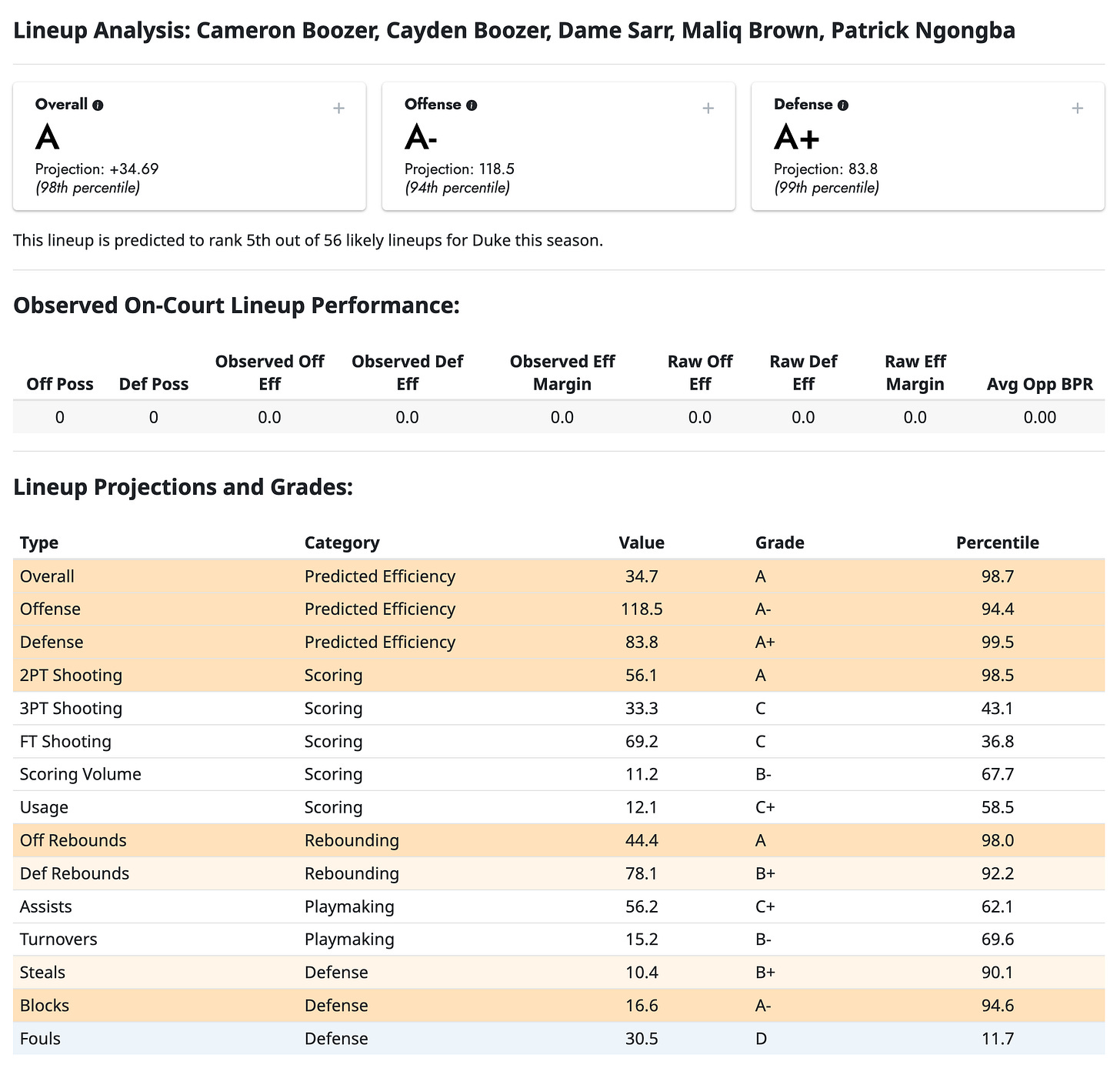The image size is (1120, 1068).
Task: Select the Observed Off Eff column header
Action: click(269, 372)
